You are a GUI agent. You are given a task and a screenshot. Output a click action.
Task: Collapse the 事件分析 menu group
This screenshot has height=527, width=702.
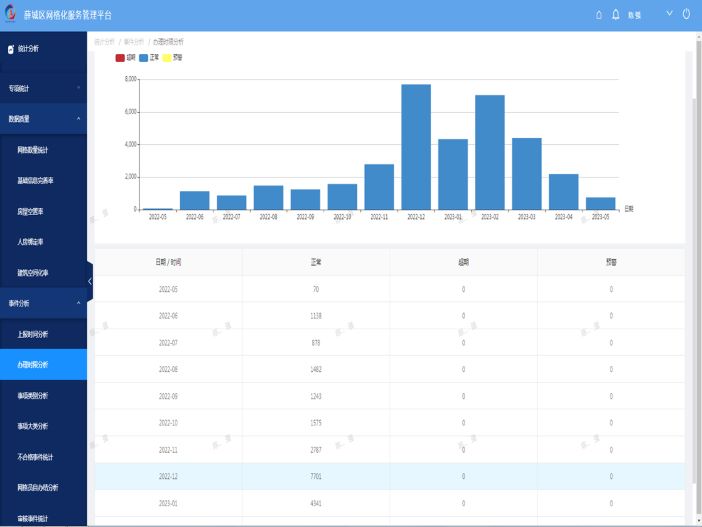(43, 303)
